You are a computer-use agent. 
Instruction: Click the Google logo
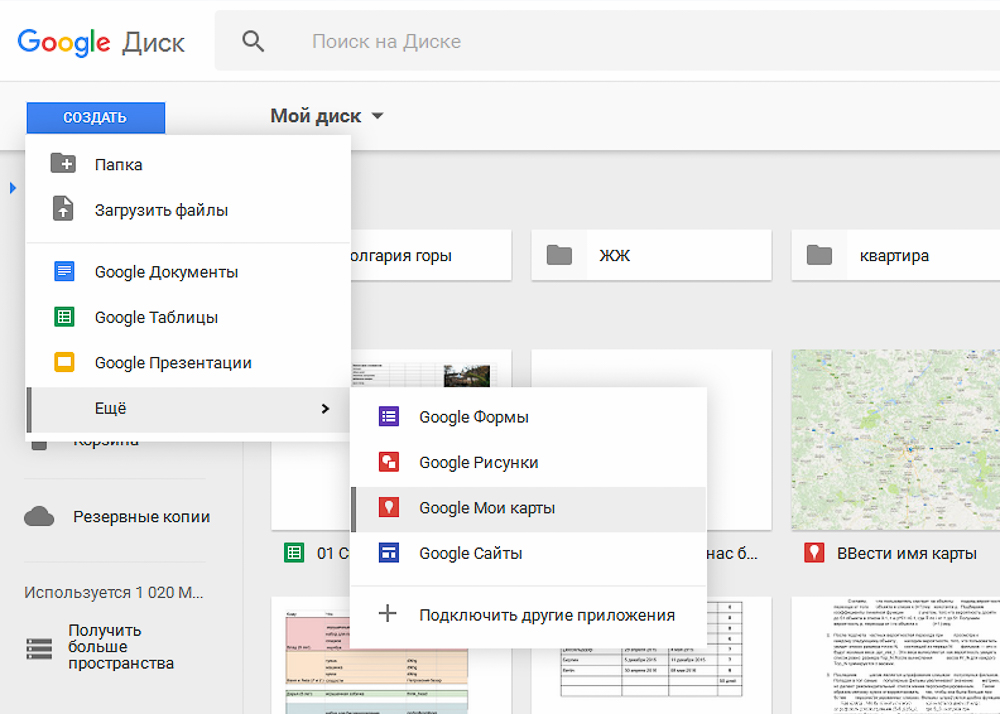[x=64, y=42]
